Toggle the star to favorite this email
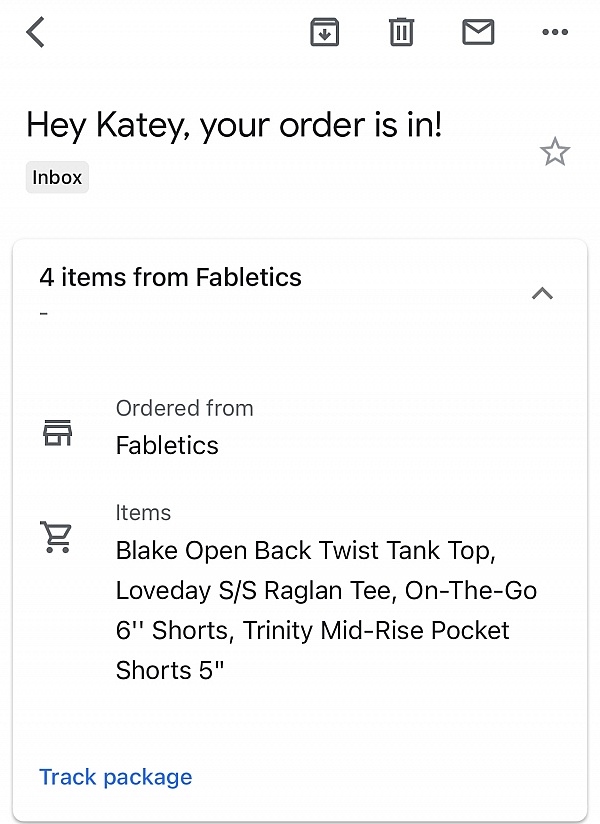 click(x=555, y=152)
